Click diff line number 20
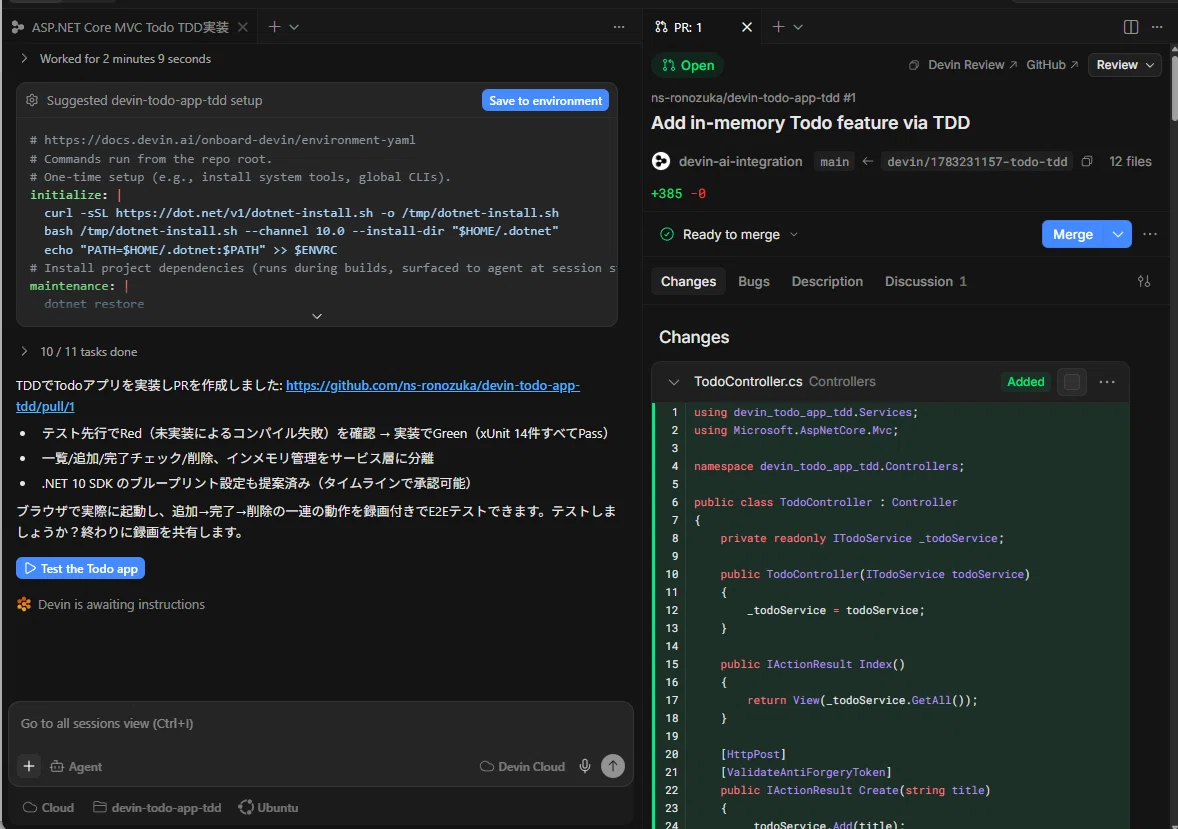 [672, 754]
